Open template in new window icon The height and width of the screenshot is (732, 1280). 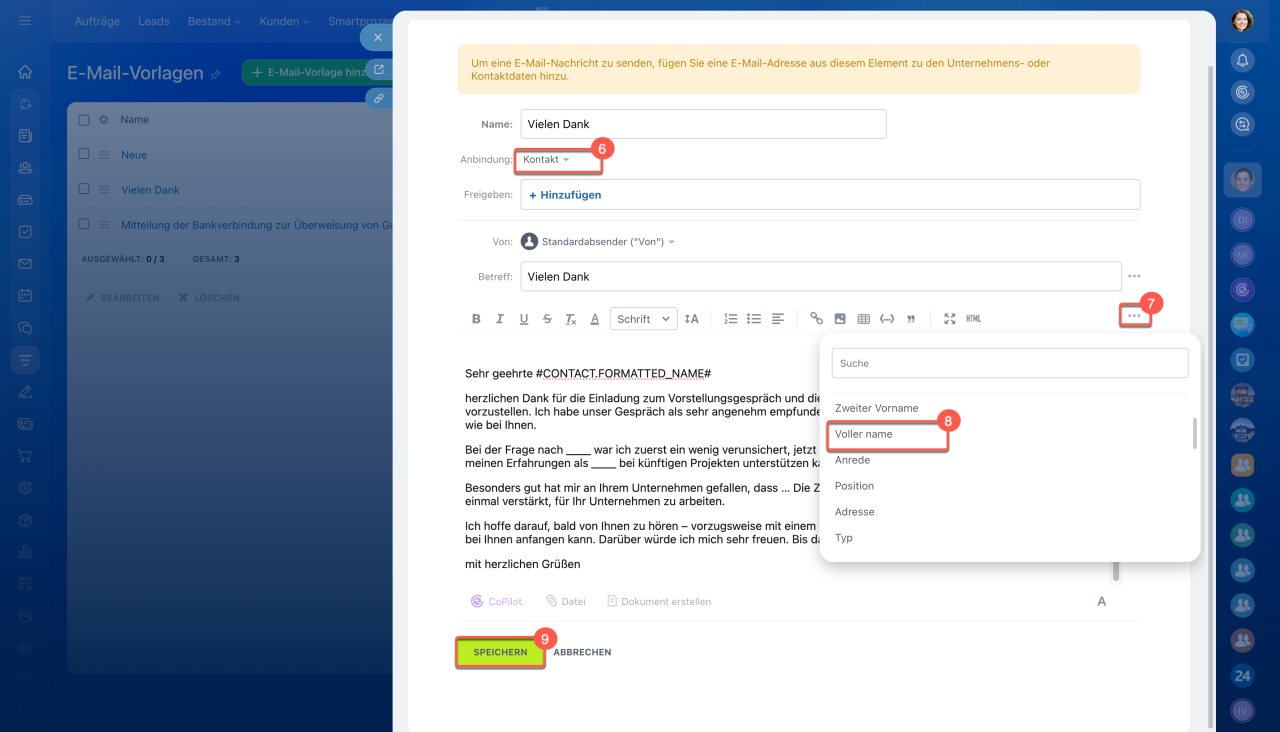[x=379, y=69]
